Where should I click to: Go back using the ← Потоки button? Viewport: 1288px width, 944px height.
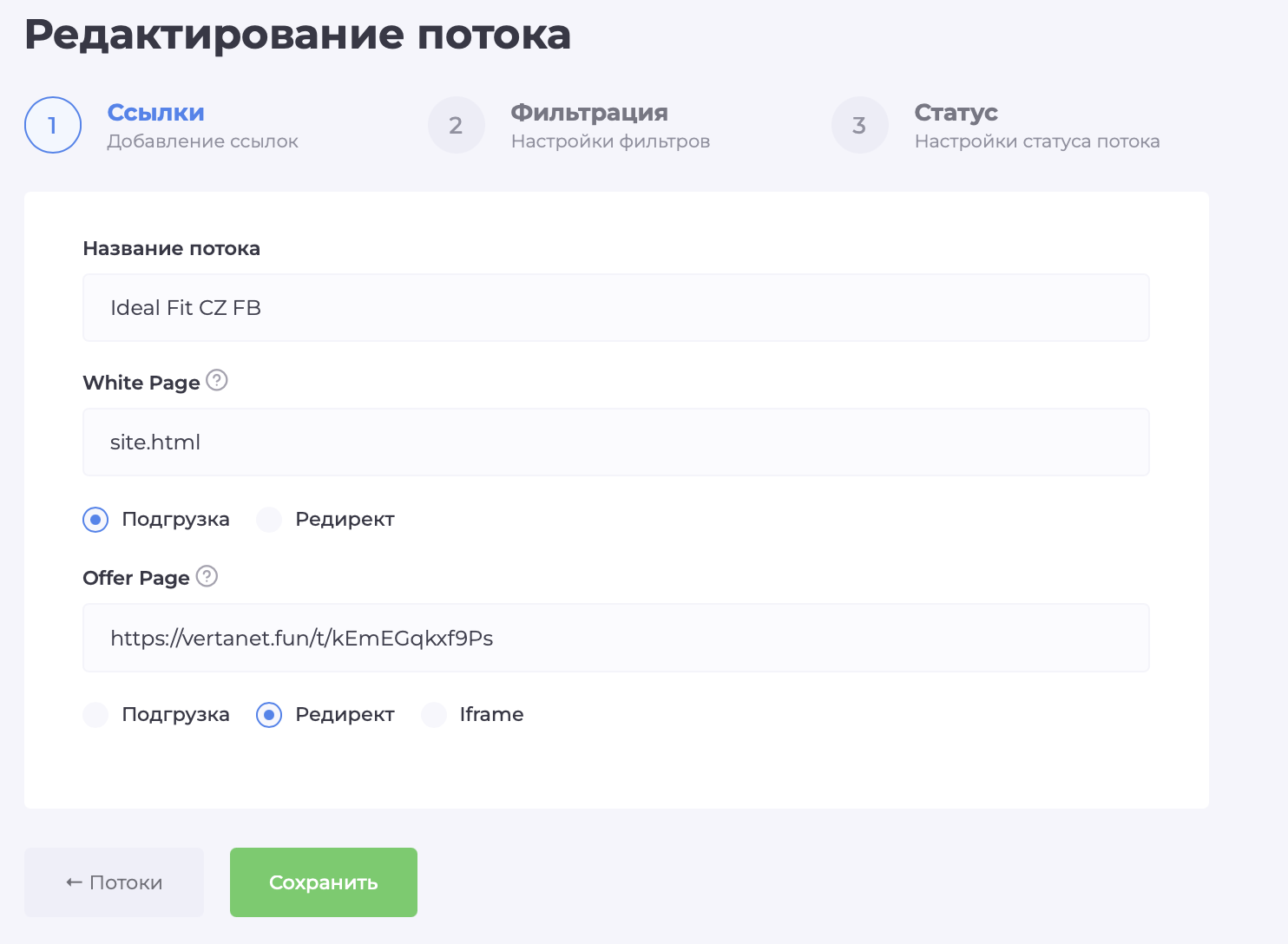(114, 882)
